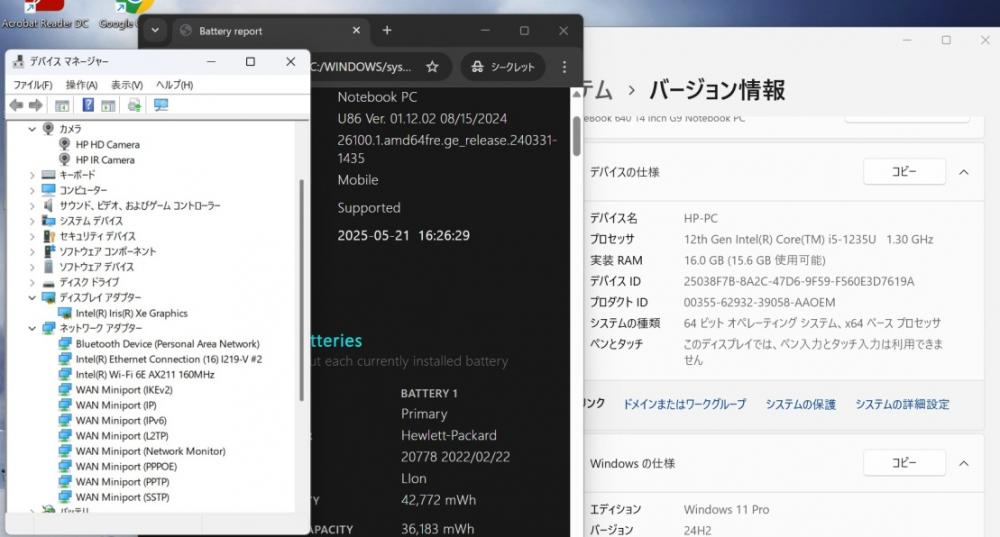Click the browser address bar
The width and height of the screenshot is (1000, 537).
[362, 66]
